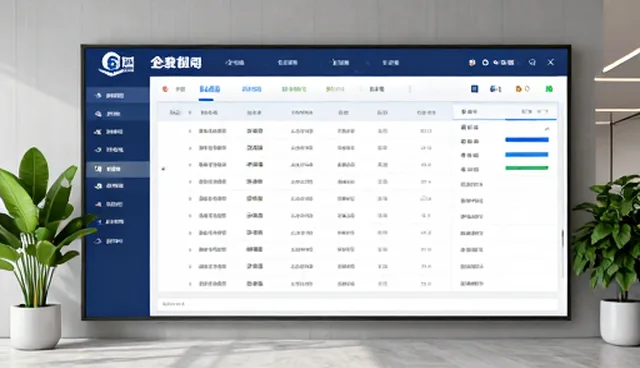
Task: Click the red dot icon before the tabs
Action: coord(165,89)
